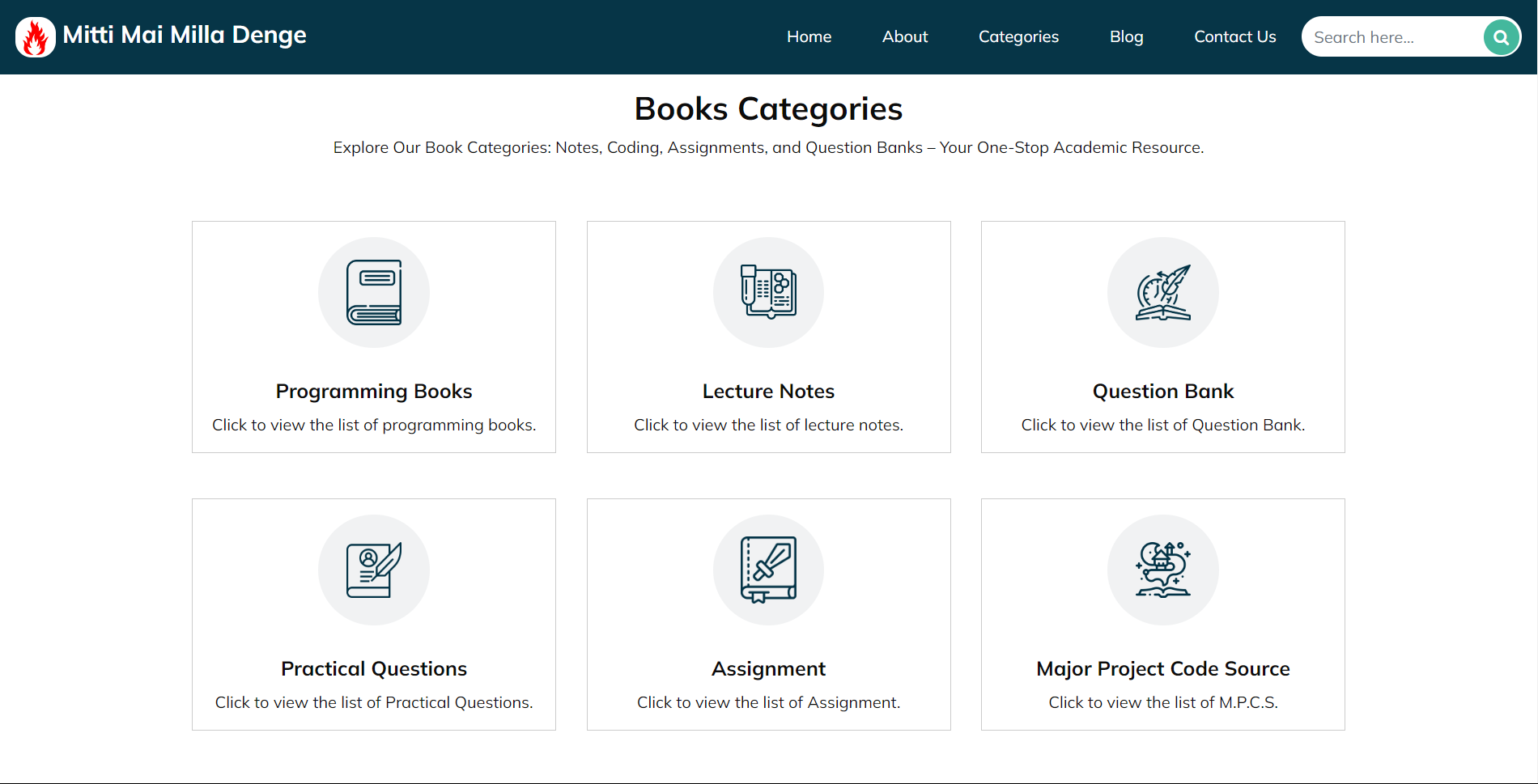Click the Lecture Notes title

(768, 391)
